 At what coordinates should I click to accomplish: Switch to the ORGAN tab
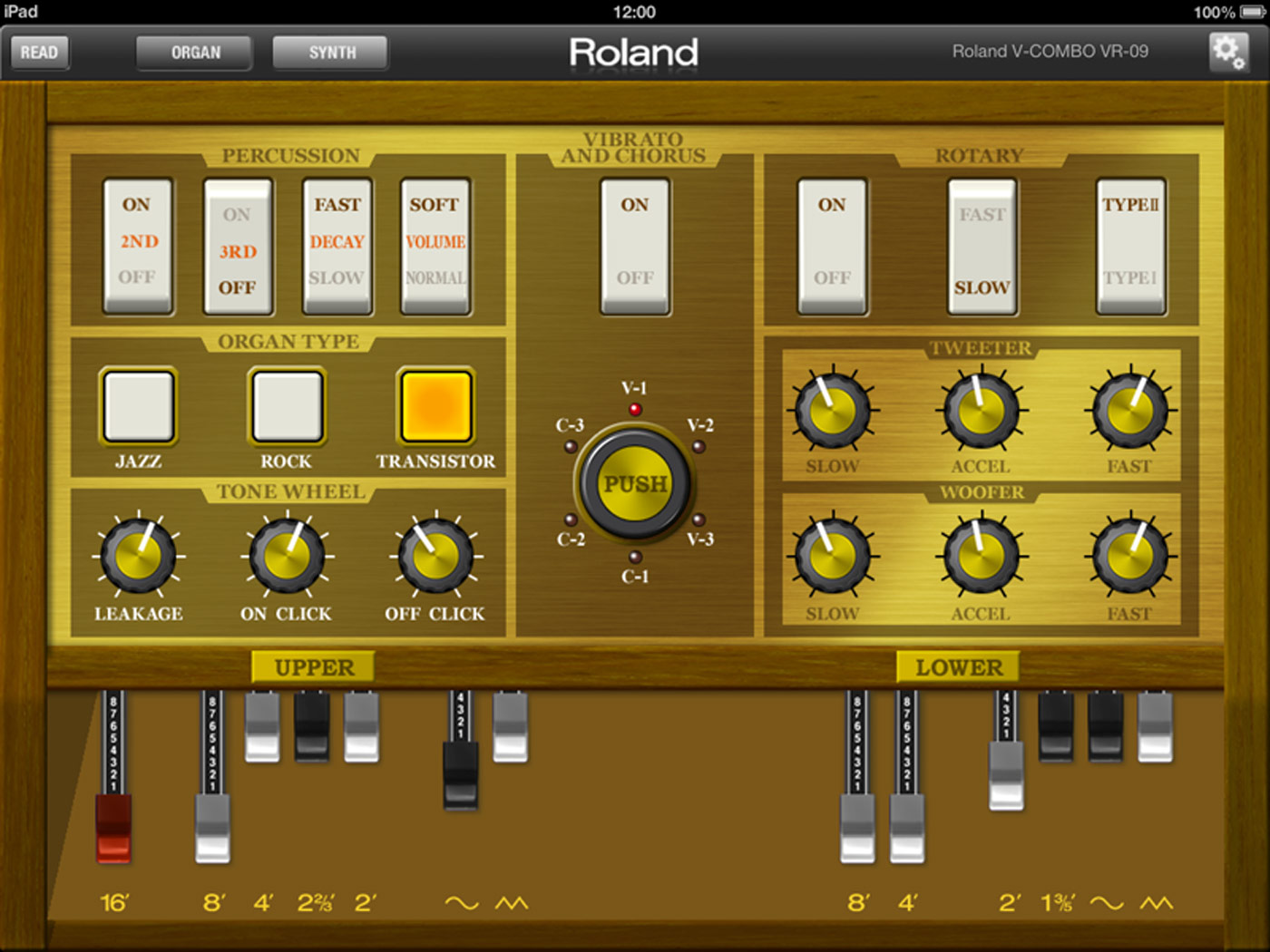(x=195, y=53)
